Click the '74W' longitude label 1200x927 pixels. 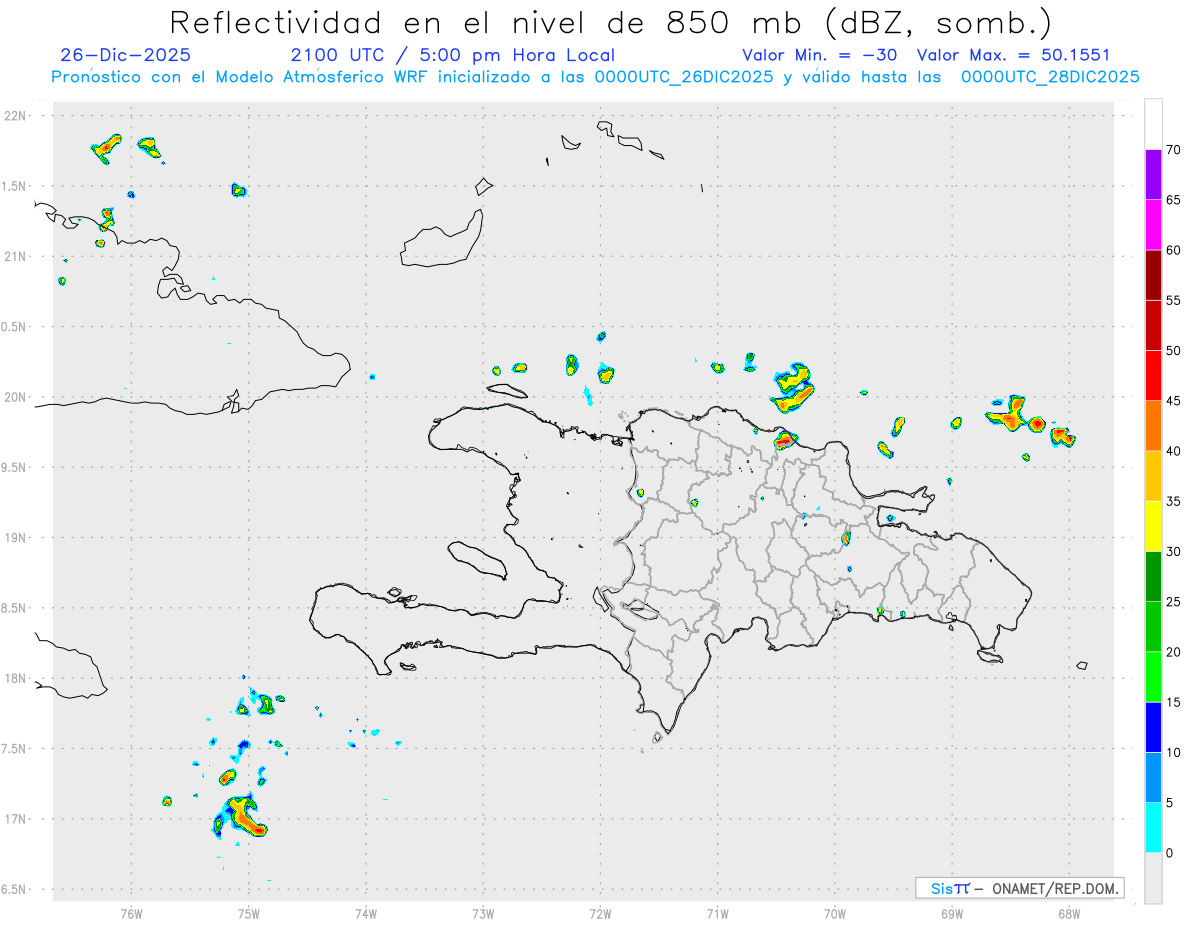pos(366,914)
